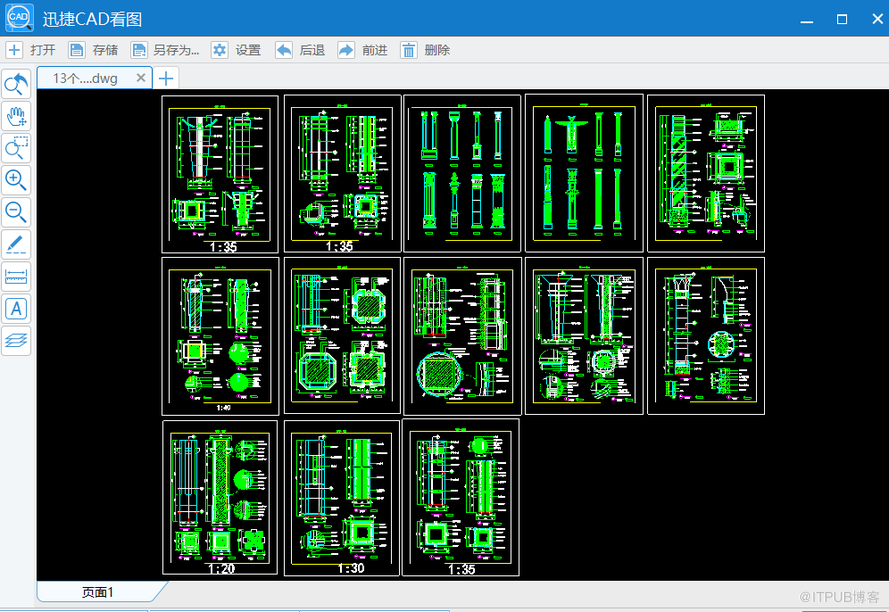Select the text annotation tool
Screen dimensions: 889x612
pos(17,308)
